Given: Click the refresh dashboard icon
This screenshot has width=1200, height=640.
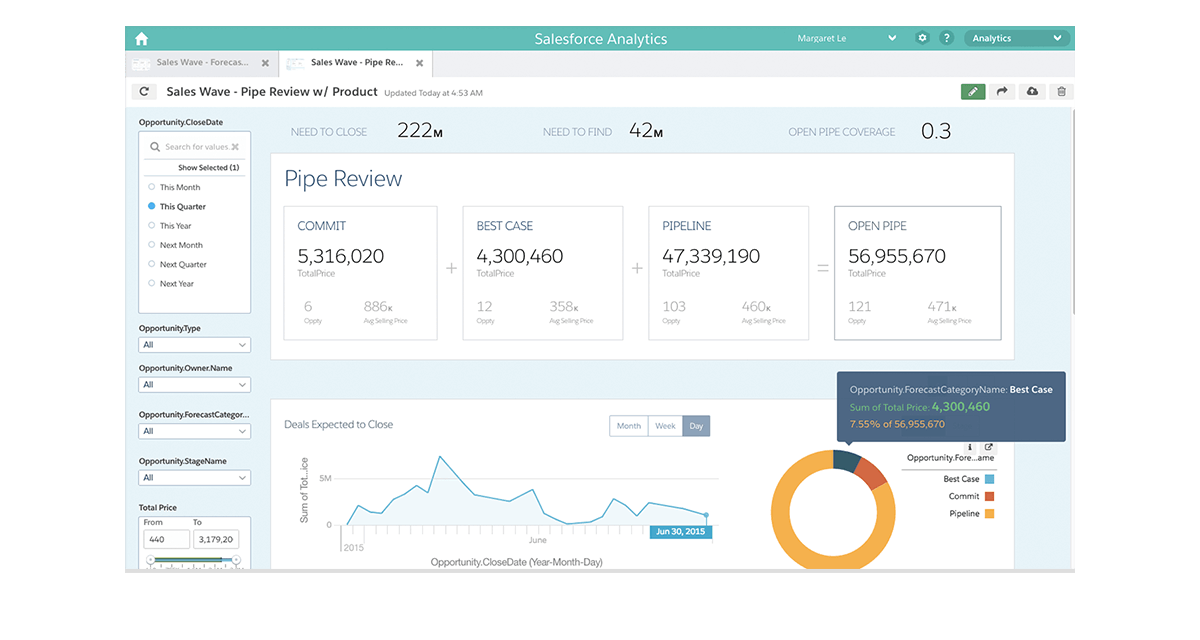Looking at the screenshot, I should (145, 91).
